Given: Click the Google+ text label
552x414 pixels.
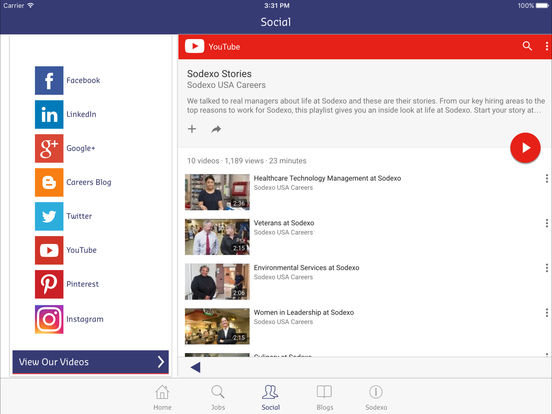Looking at the screenshot, I should [x=81, y=148].
